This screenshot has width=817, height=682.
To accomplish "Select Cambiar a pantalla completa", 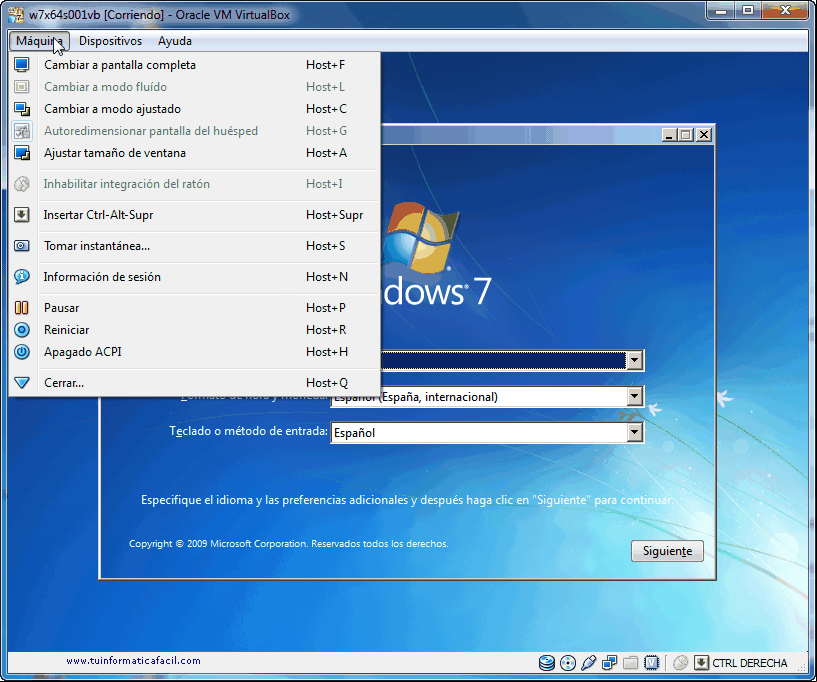I will tap(194, 65).
